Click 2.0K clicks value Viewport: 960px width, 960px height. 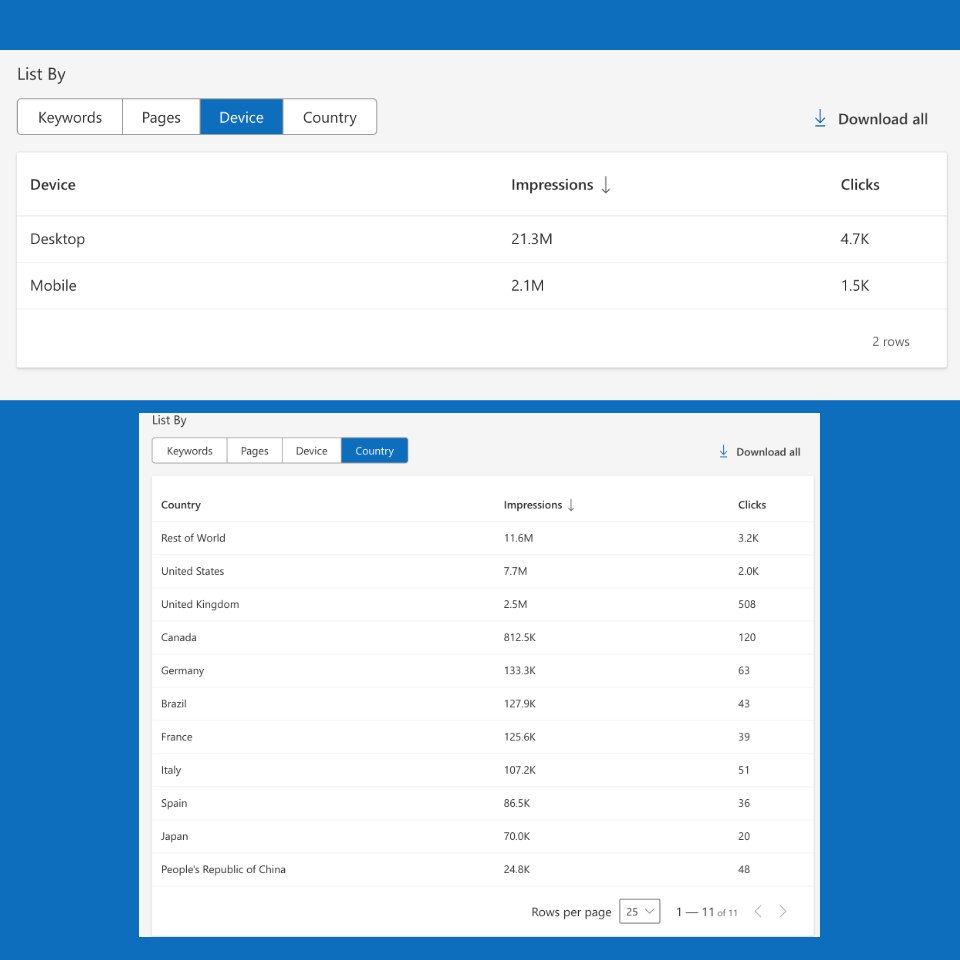pos(748,571)
